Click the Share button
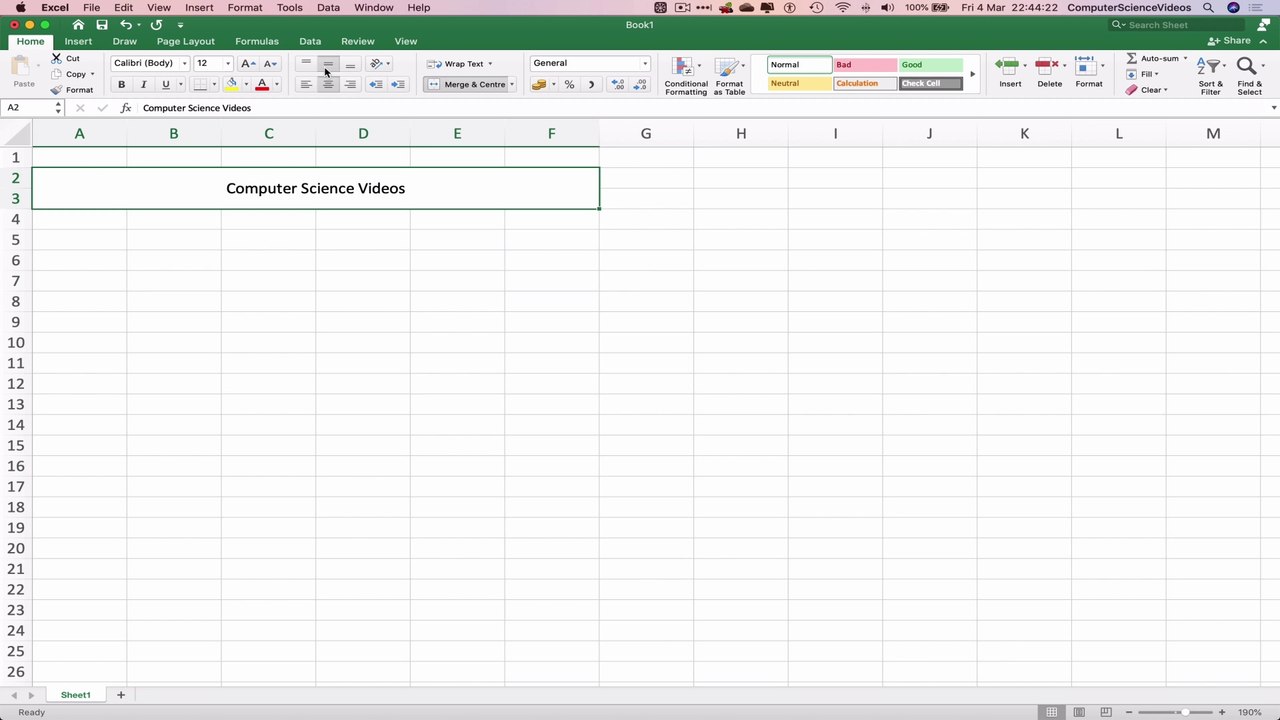 pos(1230,41)
